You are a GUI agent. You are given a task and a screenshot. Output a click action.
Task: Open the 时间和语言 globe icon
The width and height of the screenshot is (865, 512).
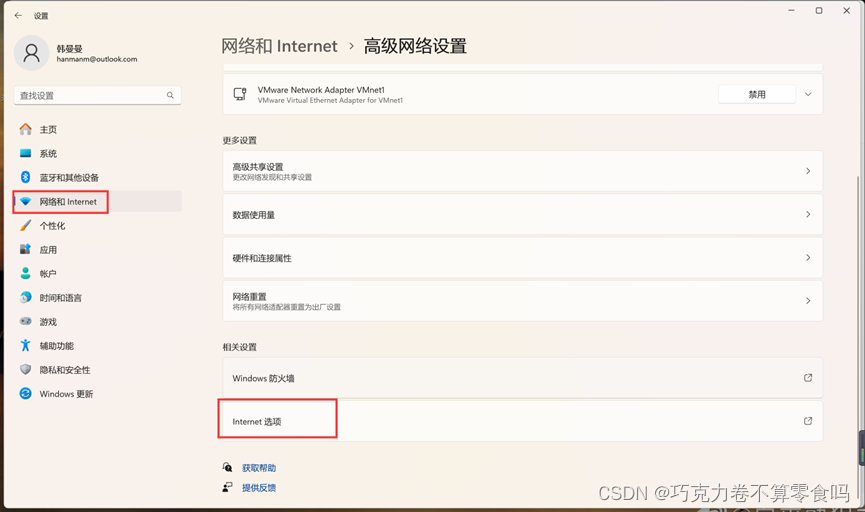25,297
